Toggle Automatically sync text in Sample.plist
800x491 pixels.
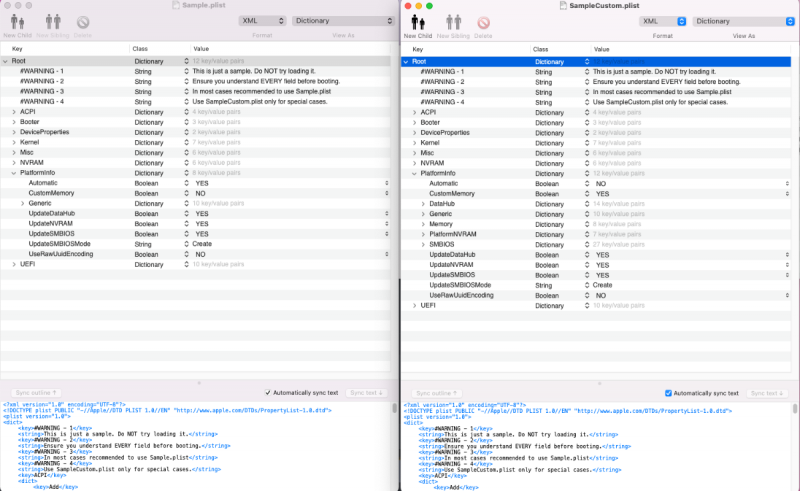pos(267,392)
